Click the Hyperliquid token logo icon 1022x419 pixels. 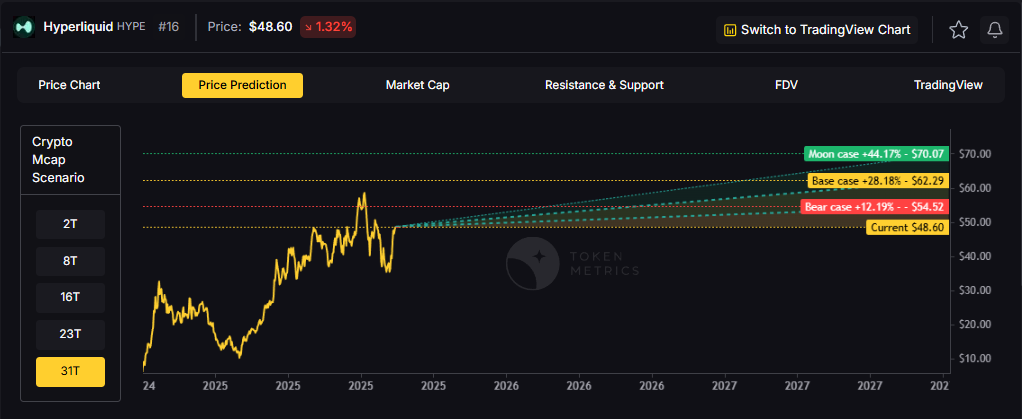(24, 27)
